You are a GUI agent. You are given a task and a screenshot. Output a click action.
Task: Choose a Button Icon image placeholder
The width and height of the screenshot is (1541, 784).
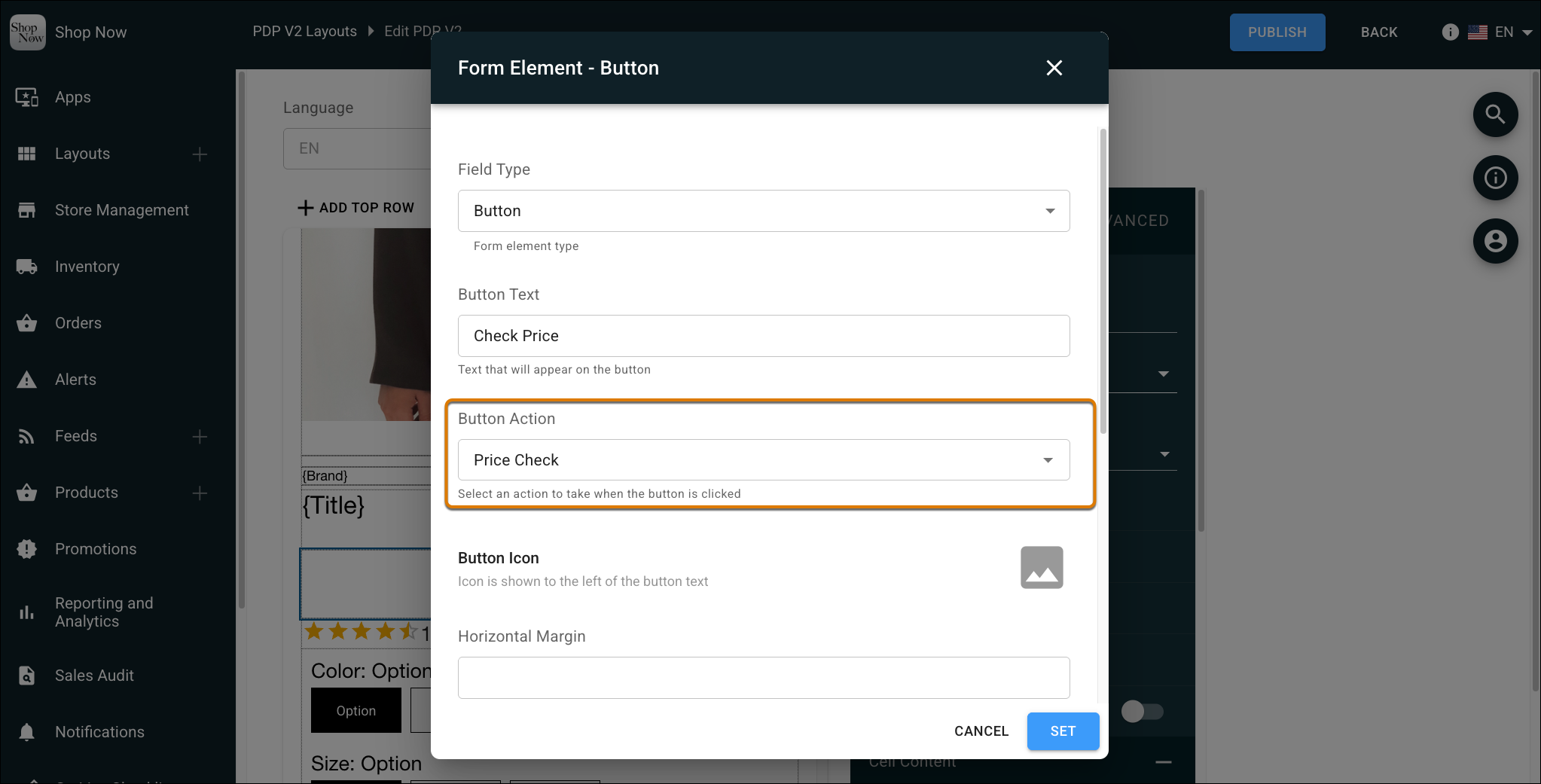(1042, 567)
